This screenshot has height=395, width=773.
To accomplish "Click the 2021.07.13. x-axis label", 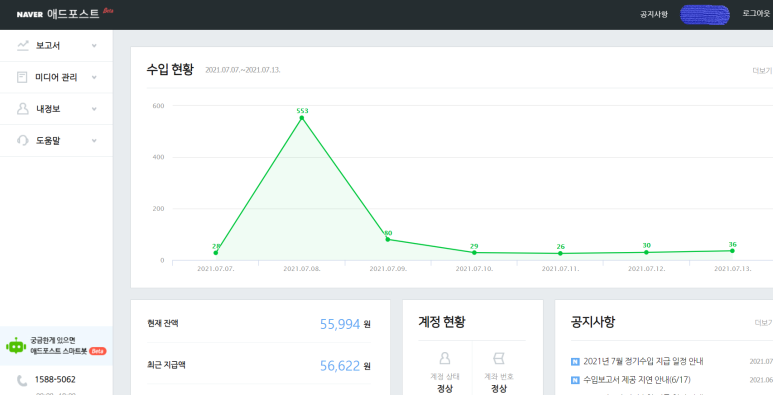I will (x=733, y=269).
